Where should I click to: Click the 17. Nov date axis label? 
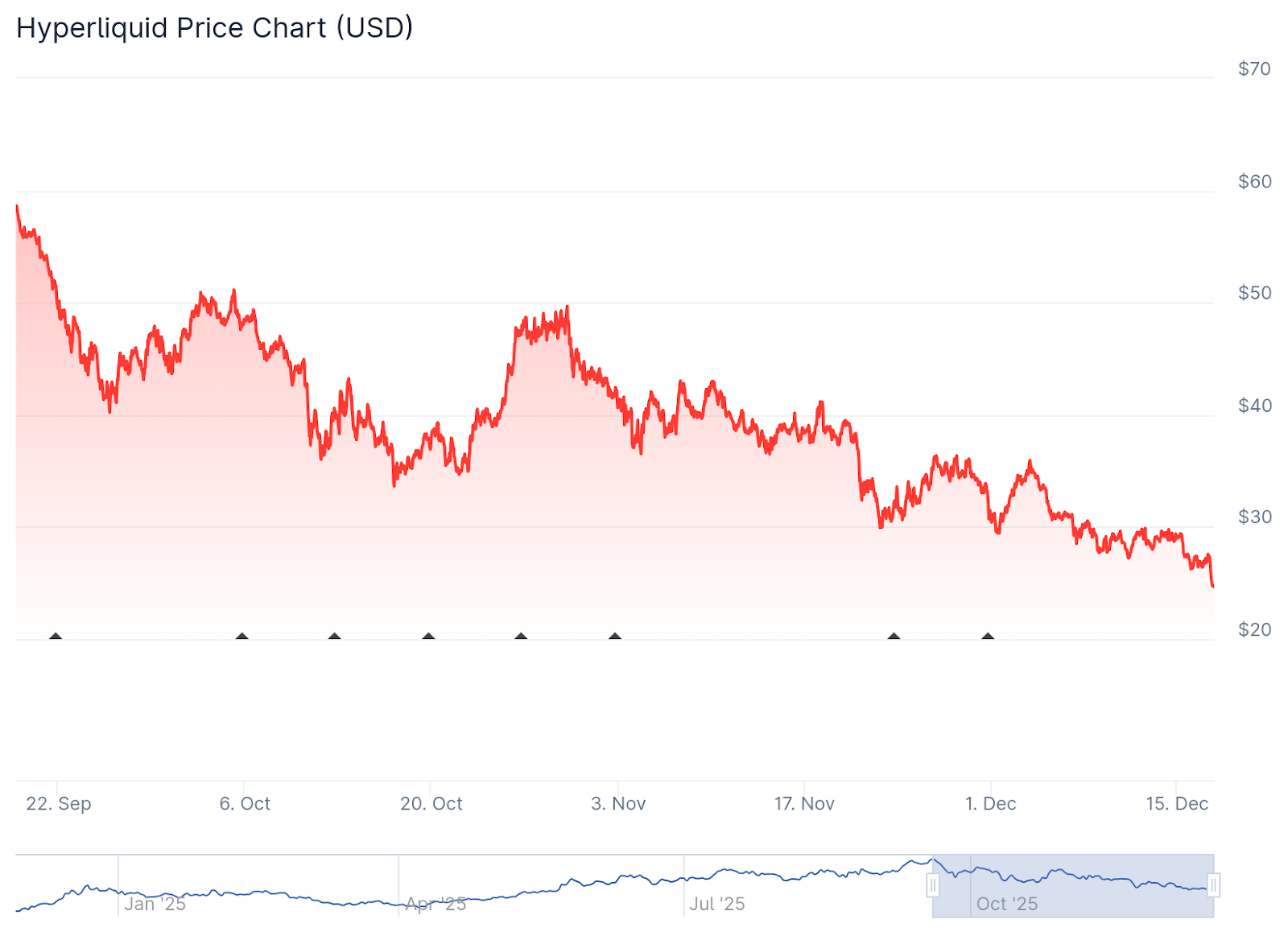(804, 803)
